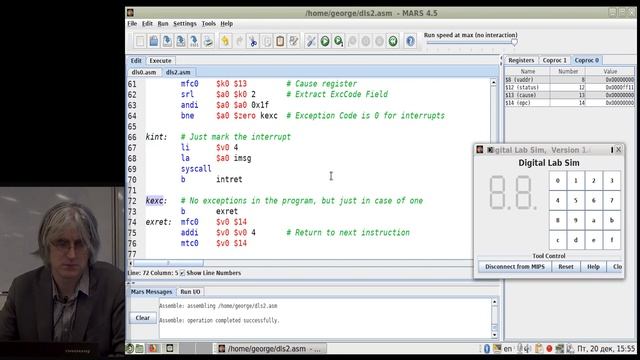This screenshot has width=640, height=360.
Task: Select the $8 (vaddr) register row
Action: pyautogui.click(x=569, y=80)
